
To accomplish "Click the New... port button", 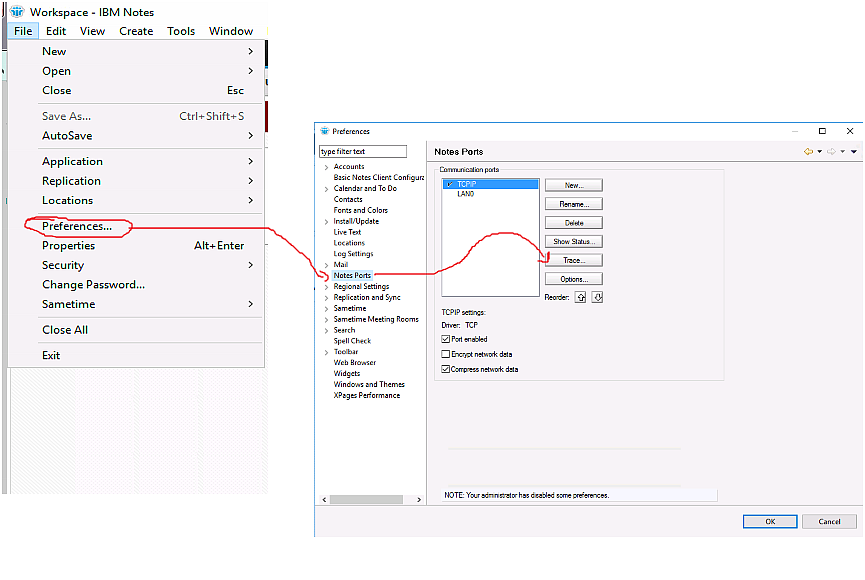I will 574,185.
